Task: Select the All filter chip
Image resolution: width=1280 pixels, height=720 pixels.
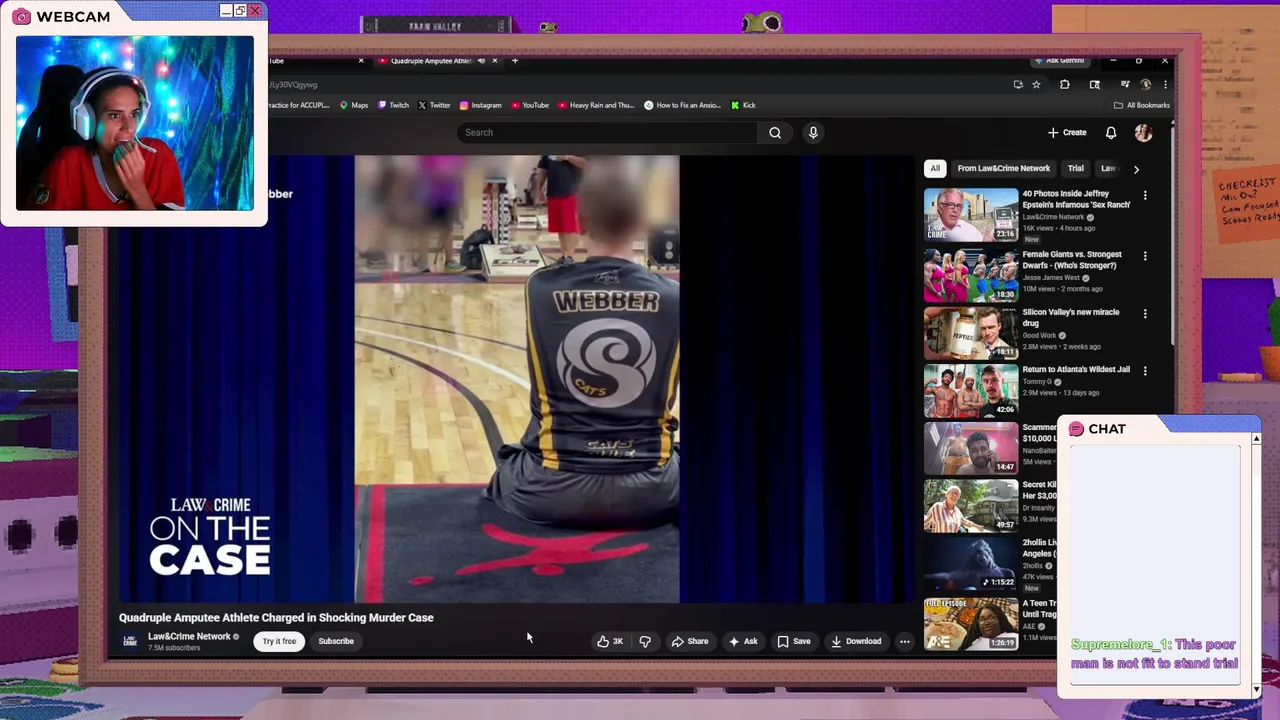Action: pos(935,168)
